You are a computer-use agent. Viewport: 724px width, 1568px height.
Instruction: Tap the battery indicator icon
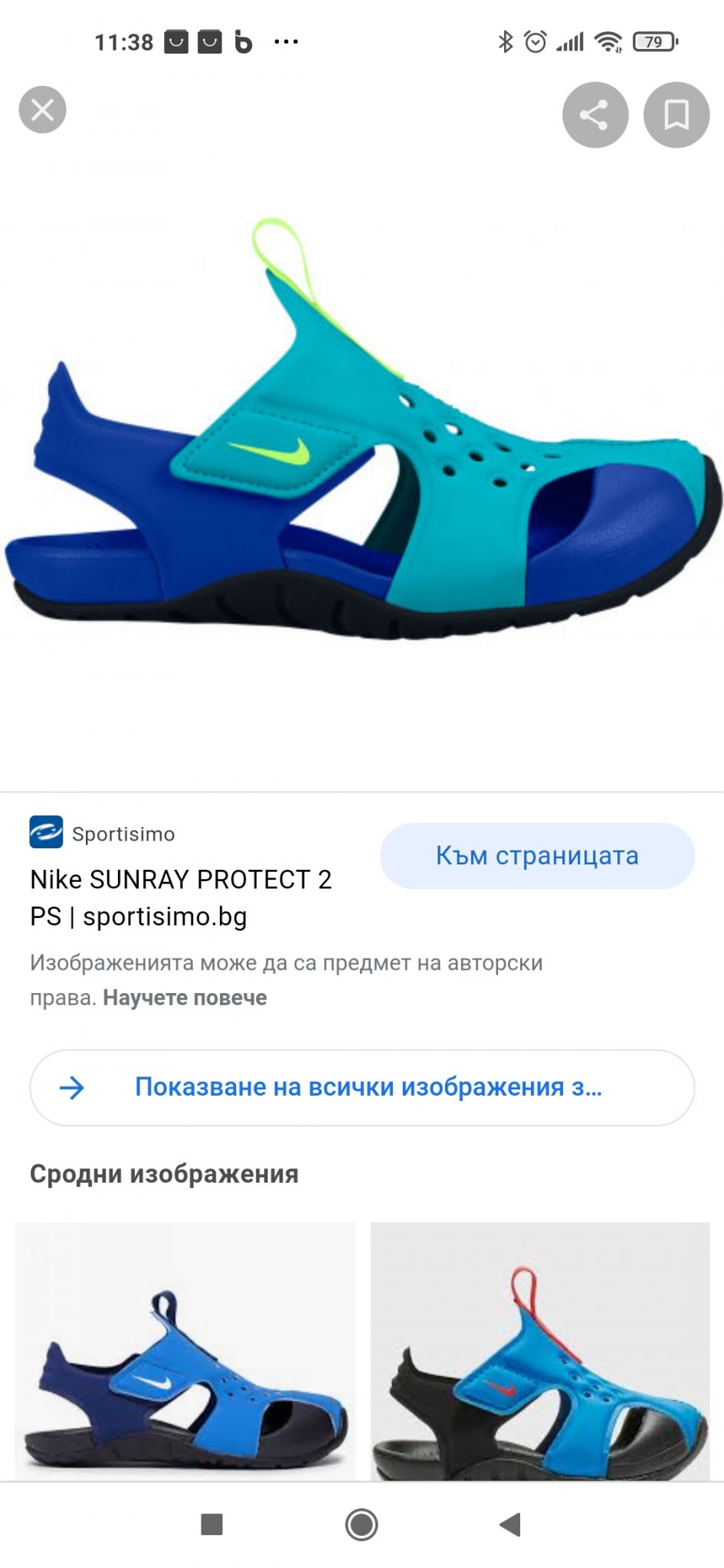click(x=656, y=41)
